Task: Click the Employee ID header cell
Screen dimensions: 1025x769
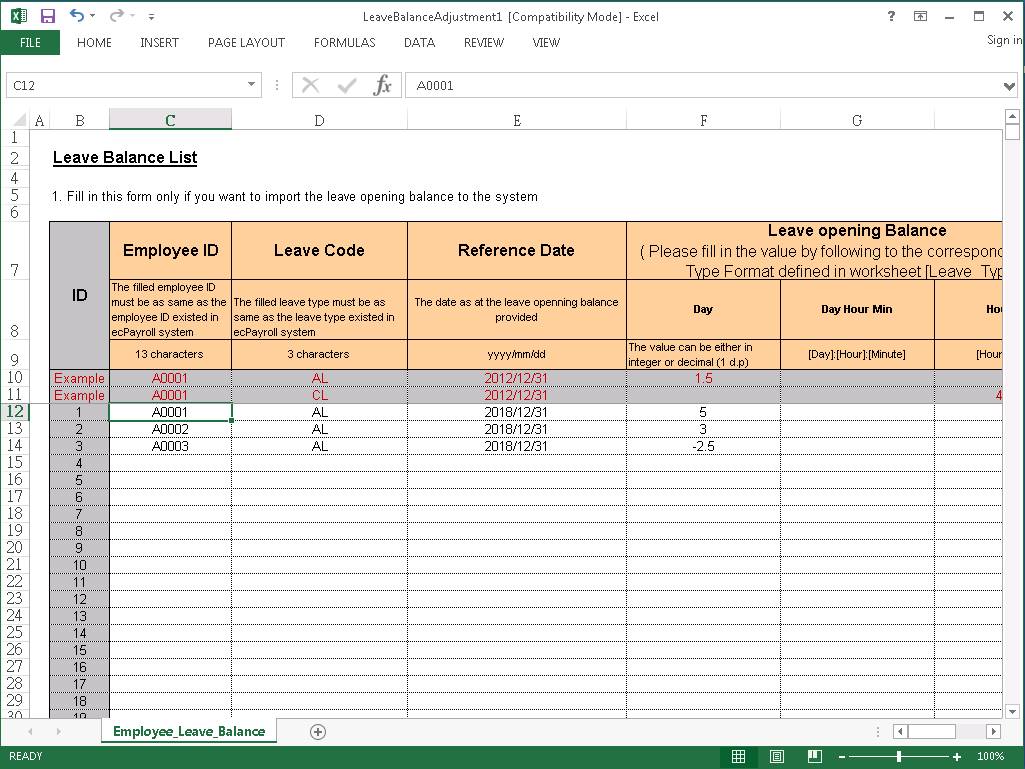Action: click(x=170, y=250)
